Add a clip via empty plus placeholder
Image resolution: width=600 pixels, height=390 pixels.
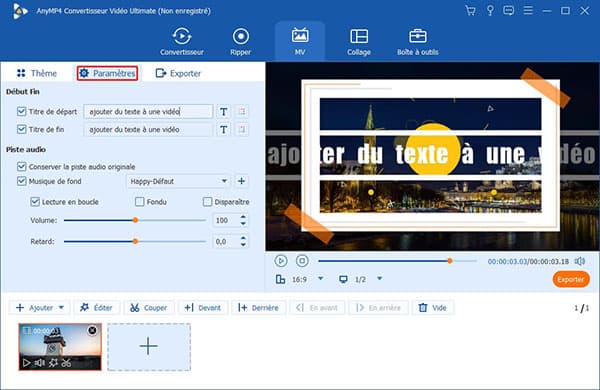pyautogui.click(x=149, y=347)
